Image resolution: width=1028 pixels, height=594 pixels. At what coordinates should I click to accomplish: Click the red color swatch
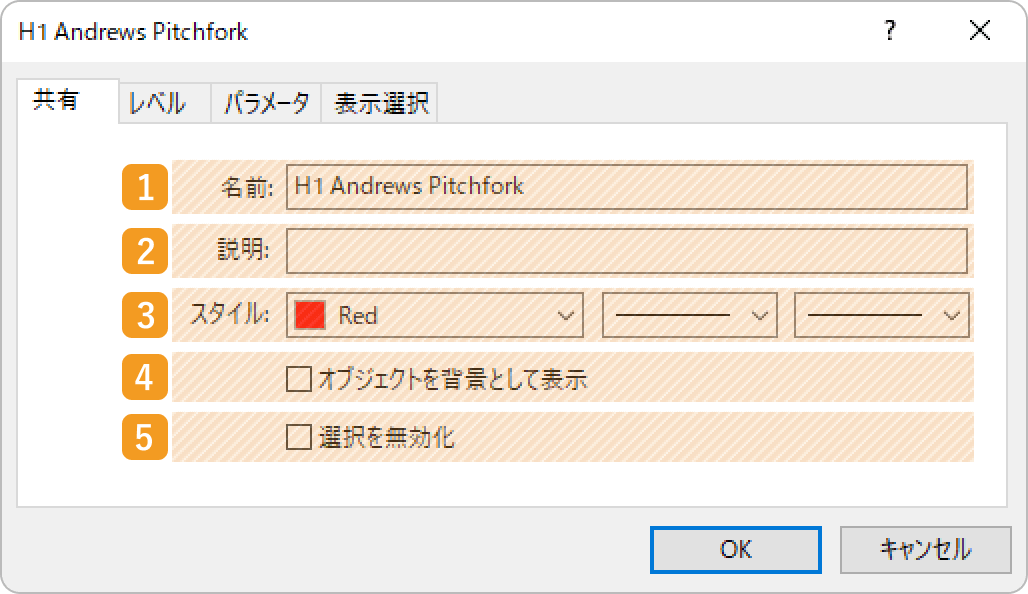[x=310, y=315]
